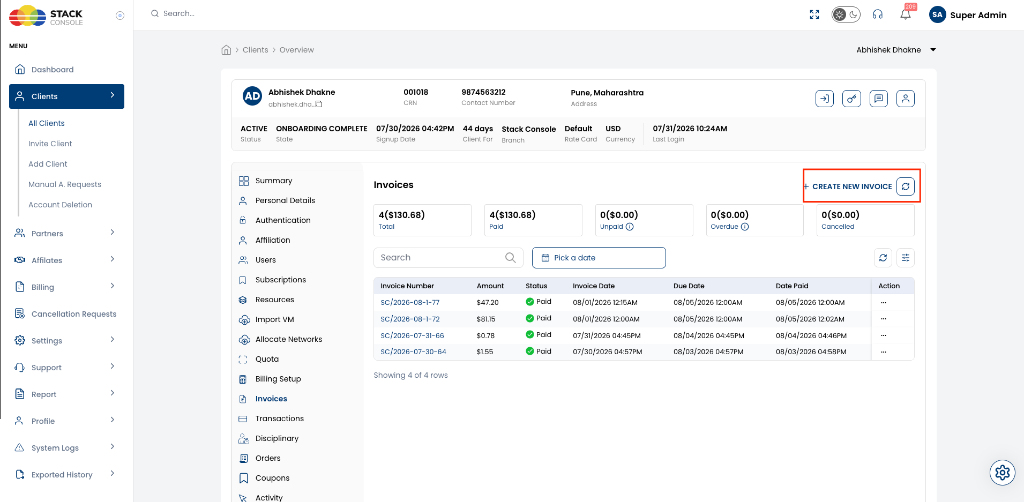The image size is (1024, 502).
Task: Expand the Support sidebar menu
Action: click(x=67, y=368)
